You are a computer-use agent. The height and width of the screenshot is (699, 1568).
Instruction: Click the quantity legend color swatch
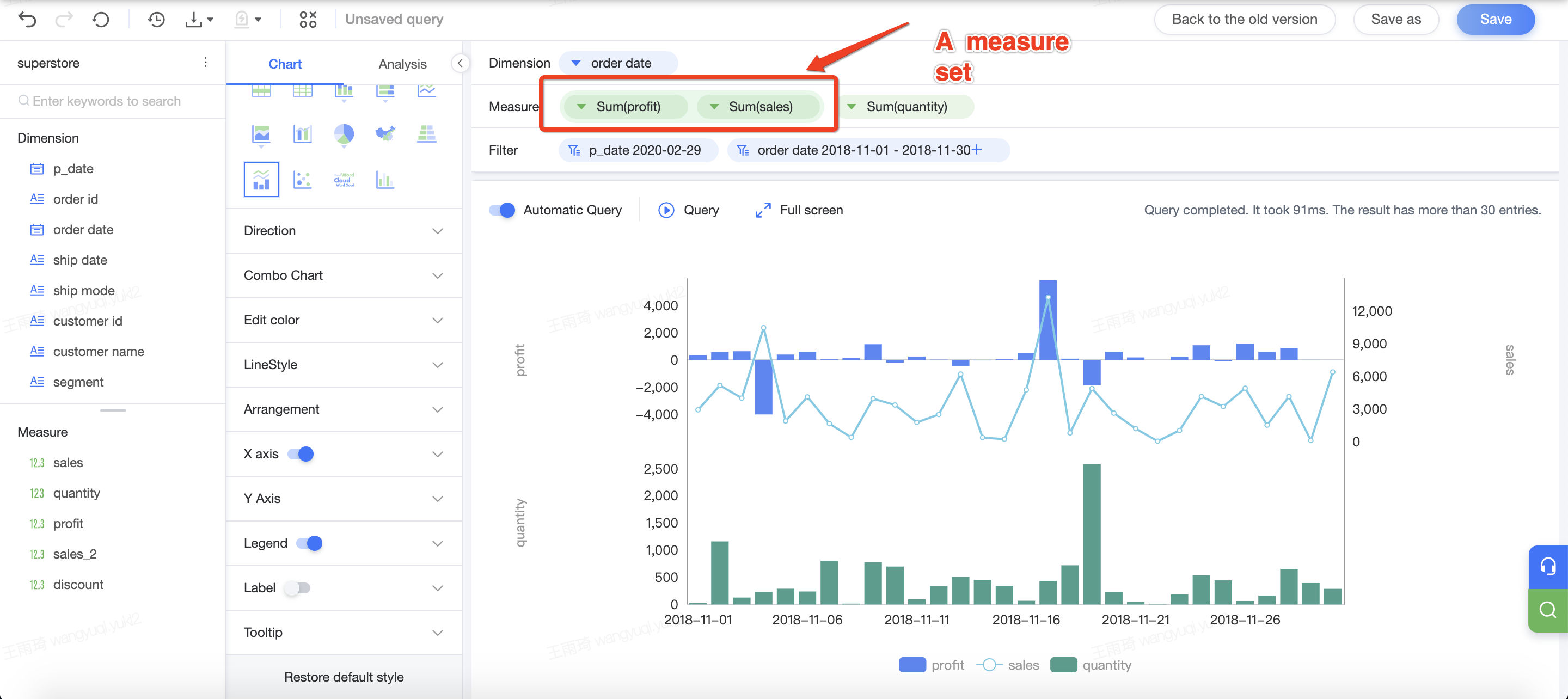pyautogui.click(x=1063, y=665)
